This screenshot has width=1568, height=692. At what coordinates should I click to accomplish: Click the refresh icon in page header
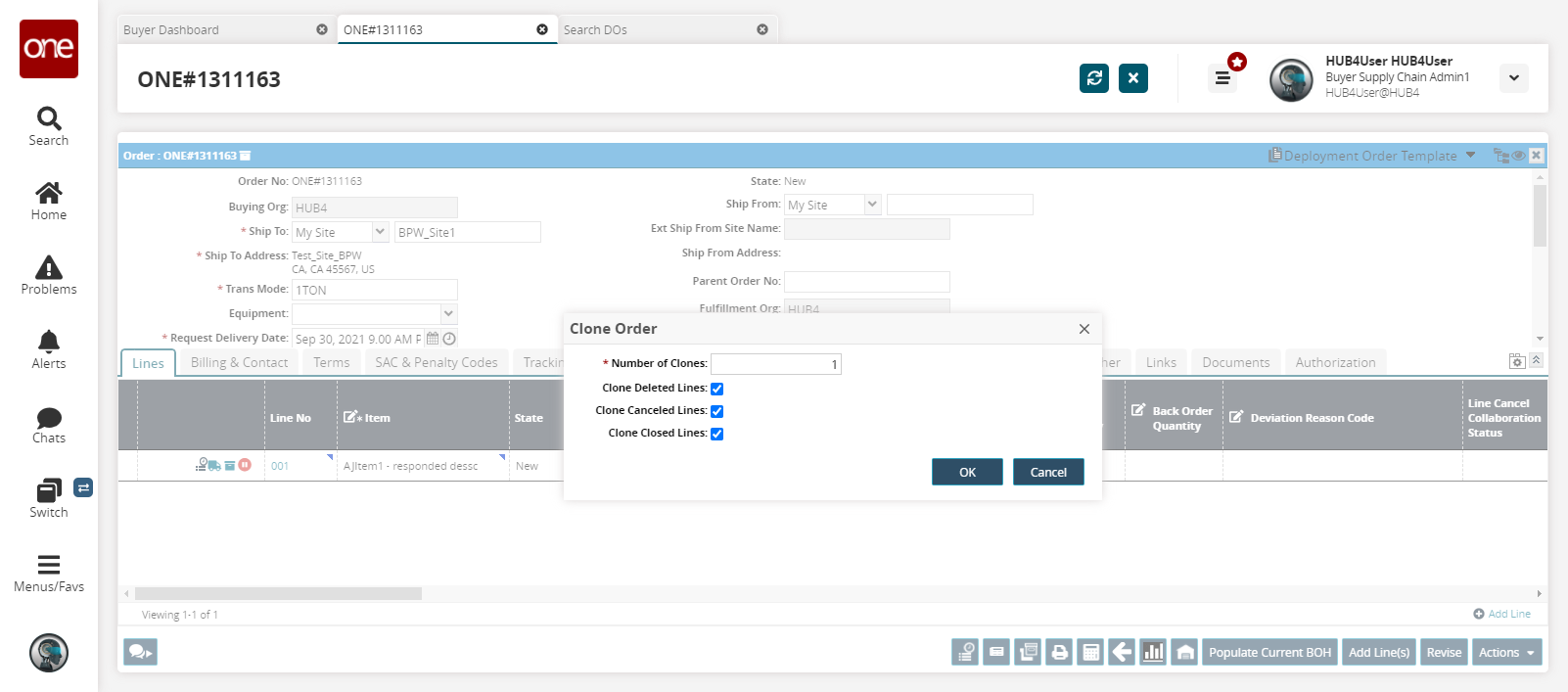(1094, 78)
